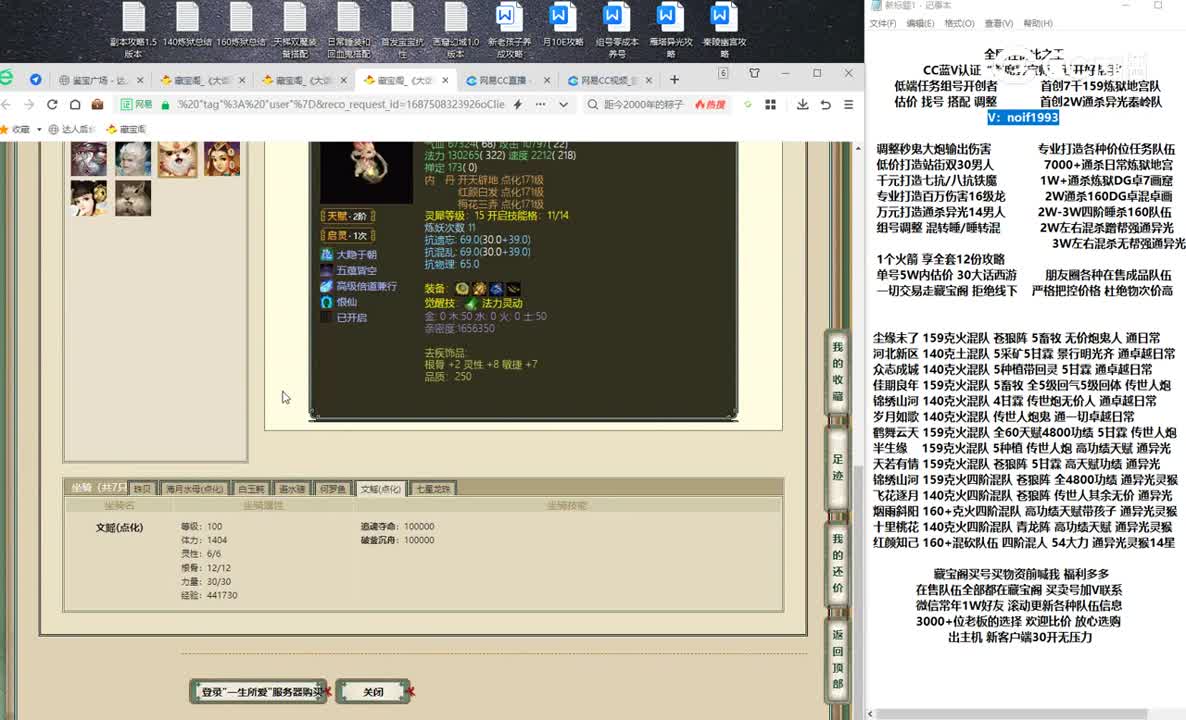The width and height of the screenshot is (1186, 720).
Task: Open the browser extensions grid icon
Action: click(x=771, y=104)
